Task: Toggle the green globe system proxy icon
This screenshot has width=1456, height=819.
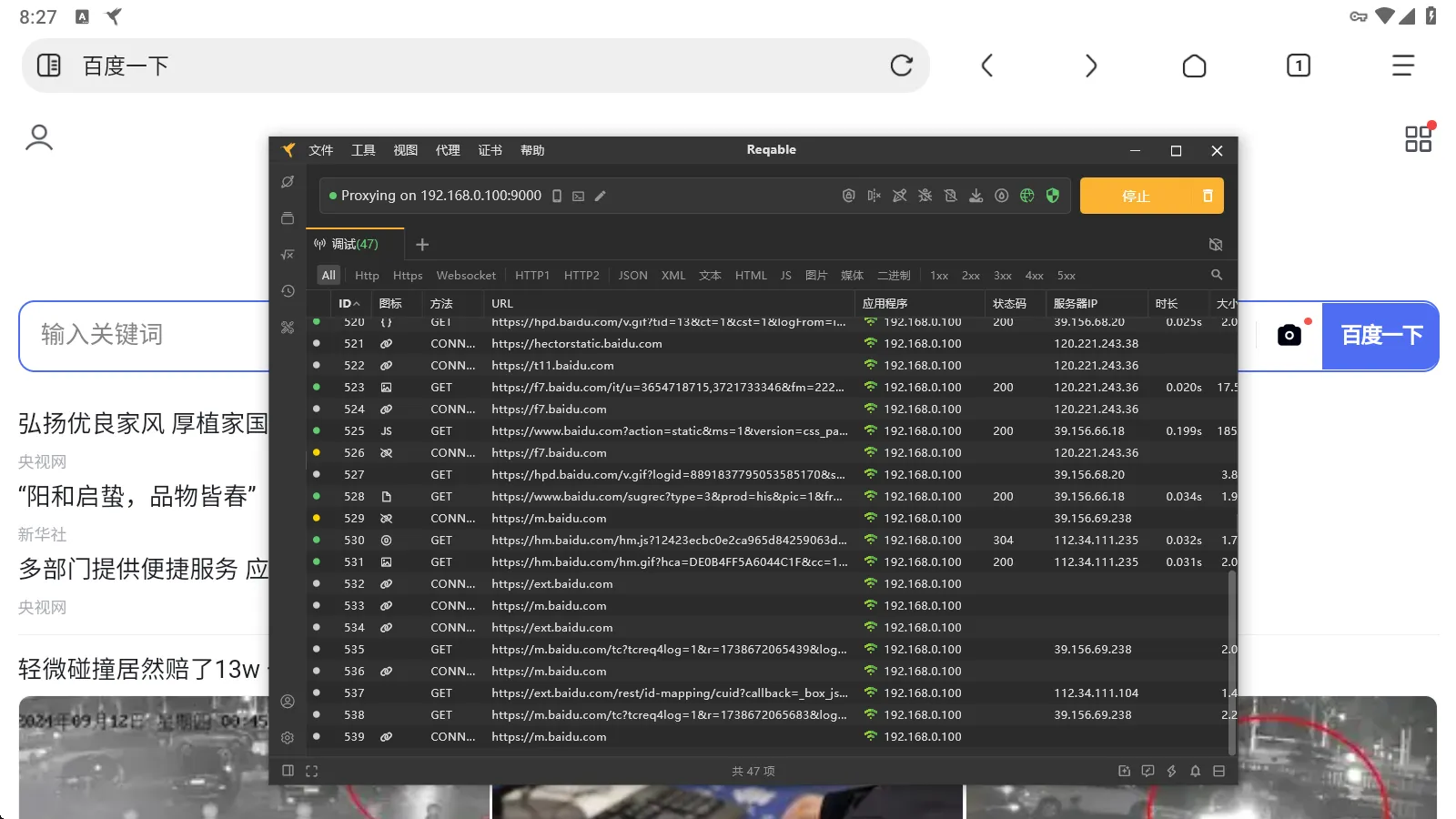Action: tap(1027, 196)
